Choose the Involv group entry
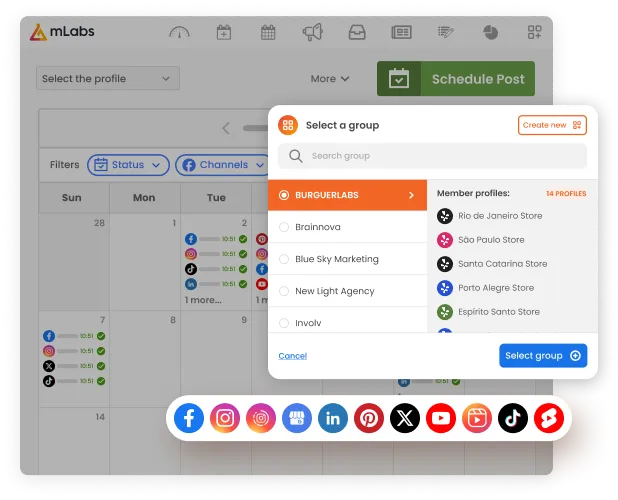618x500 pixels. point(308,323)
